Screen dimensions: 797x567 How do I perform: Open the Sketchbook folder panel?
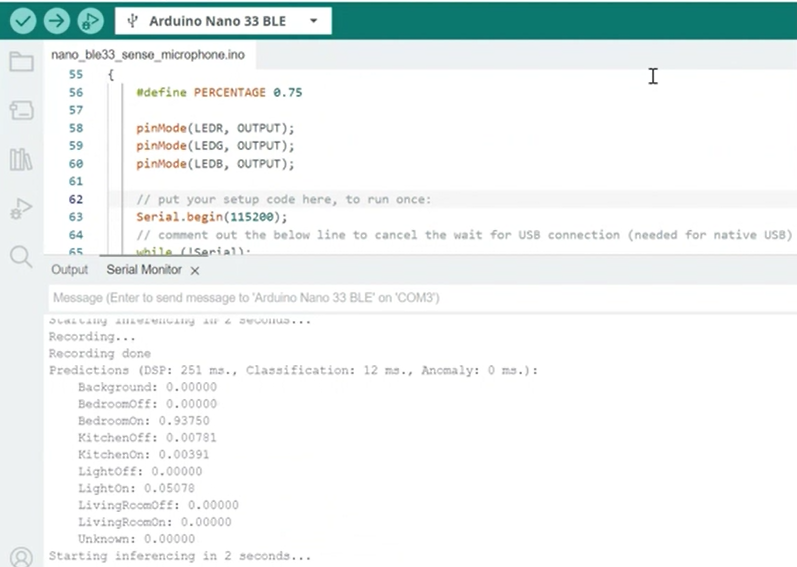point(21,62)
